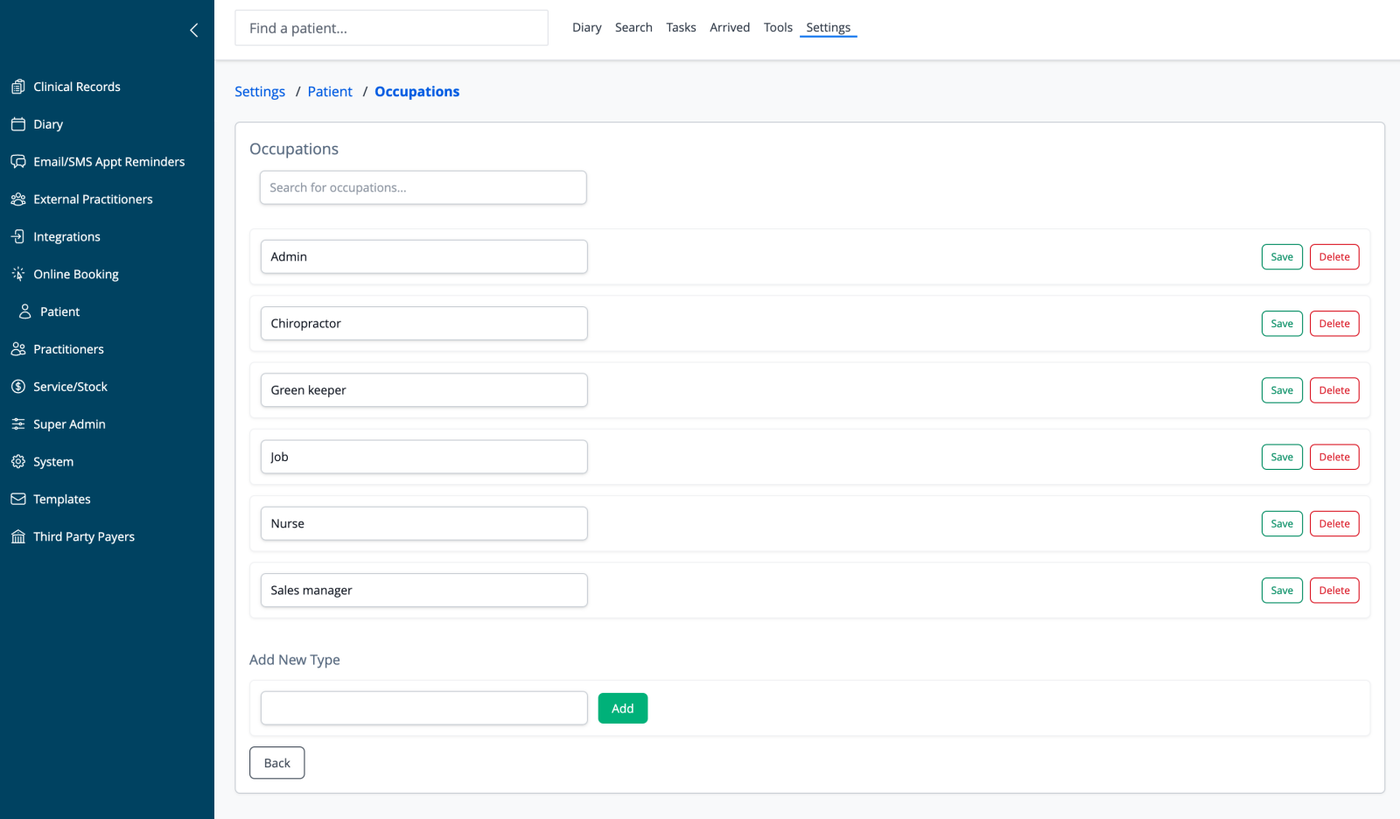Click the Service/Stock dollar icon
This screenshot has width=1400, height=819.
coord(18,387)
